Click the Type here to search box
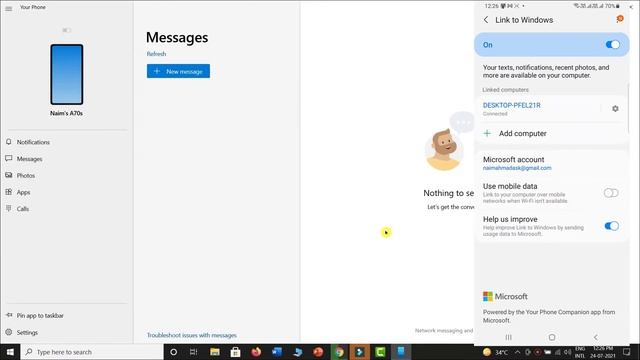 pos(92,352)
